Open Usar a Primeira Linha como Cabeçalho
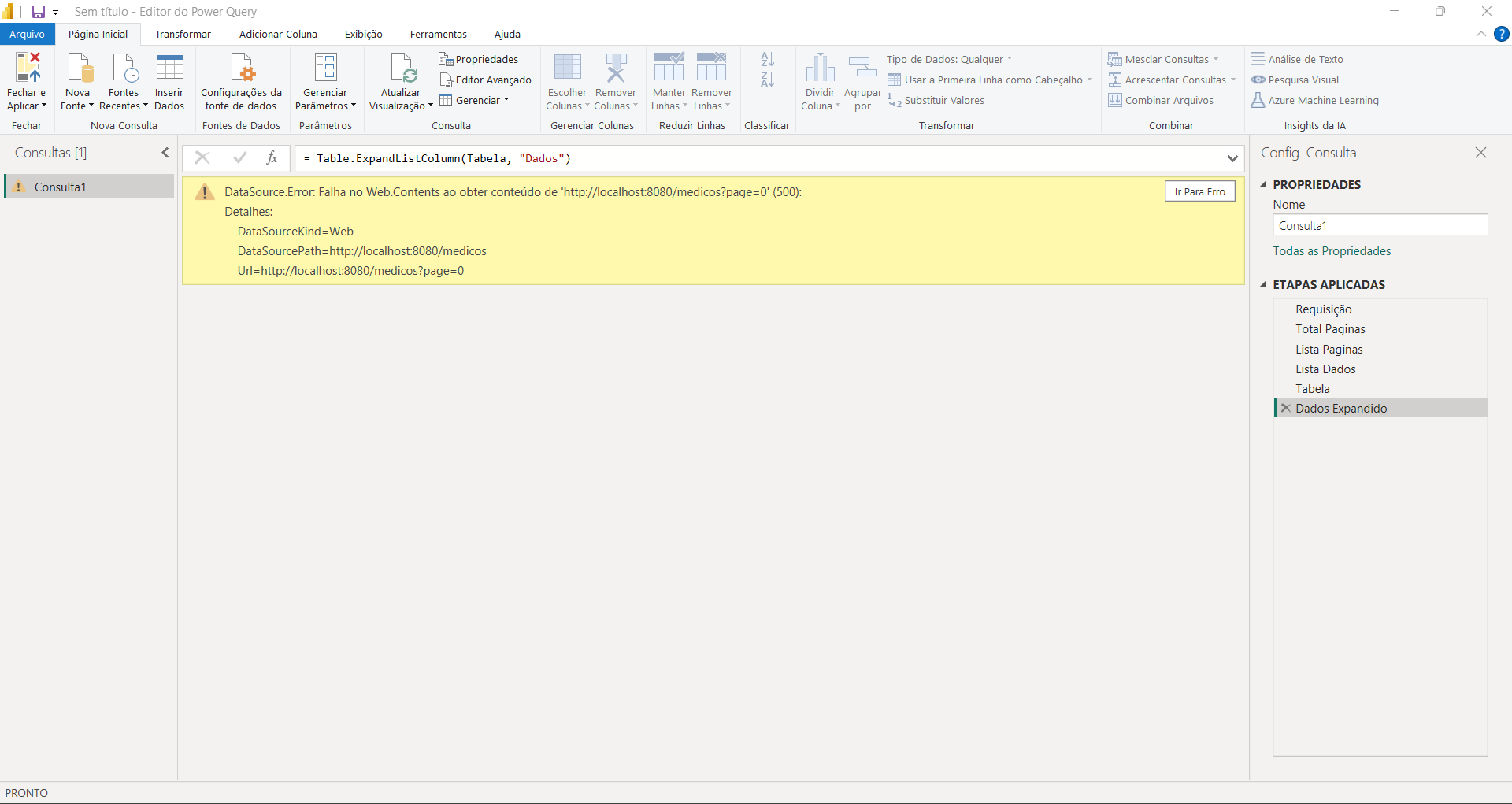Viewport: 1512px width, 804px height. pos(991,80)
